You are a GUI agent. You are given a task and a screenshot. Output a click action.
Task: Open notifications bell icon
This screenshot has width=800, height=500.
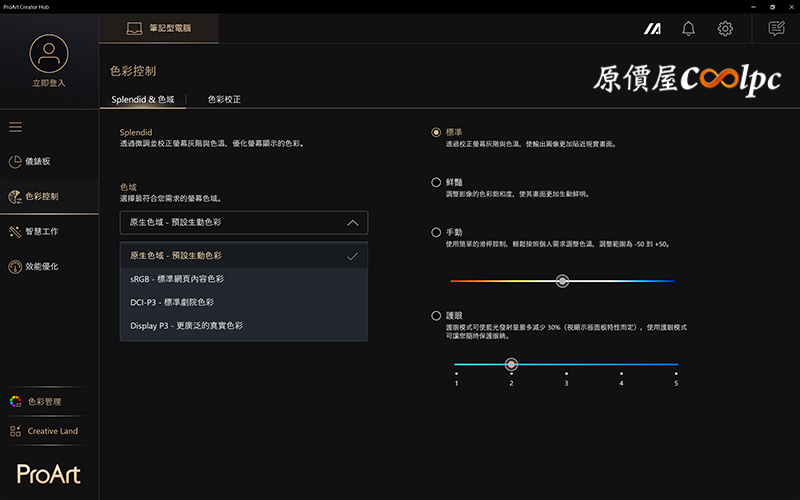point(688,29)
